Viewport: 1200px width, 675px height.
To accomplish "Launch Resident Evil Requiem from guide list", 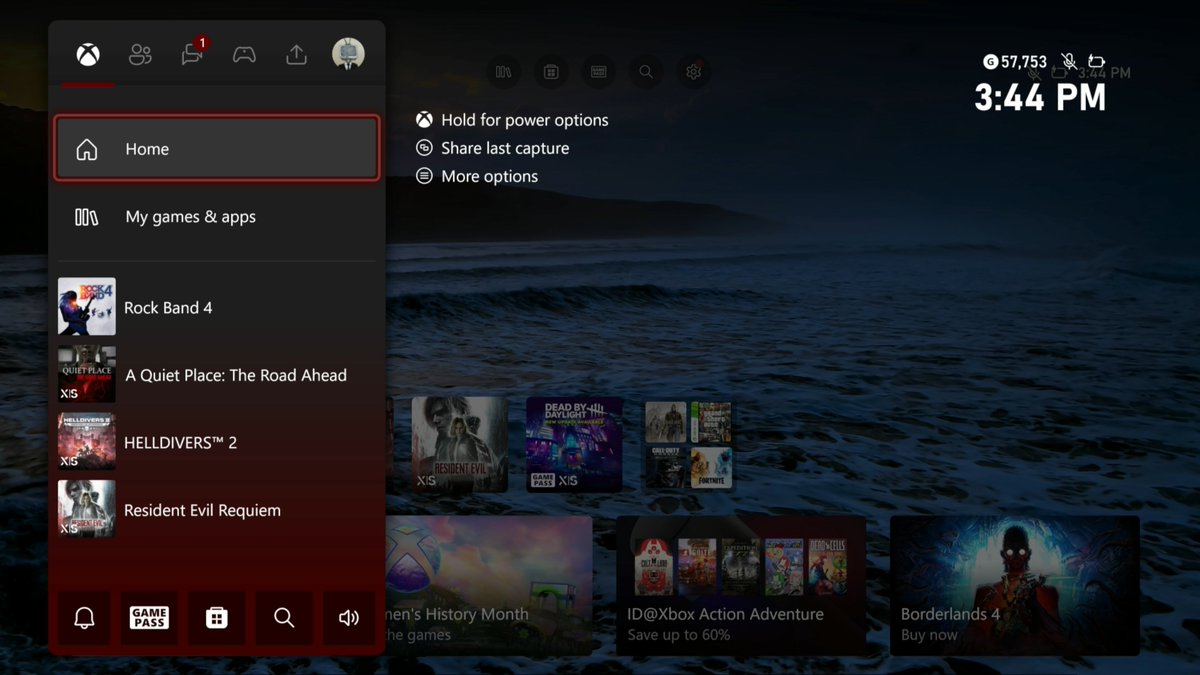I will (217, 510).
